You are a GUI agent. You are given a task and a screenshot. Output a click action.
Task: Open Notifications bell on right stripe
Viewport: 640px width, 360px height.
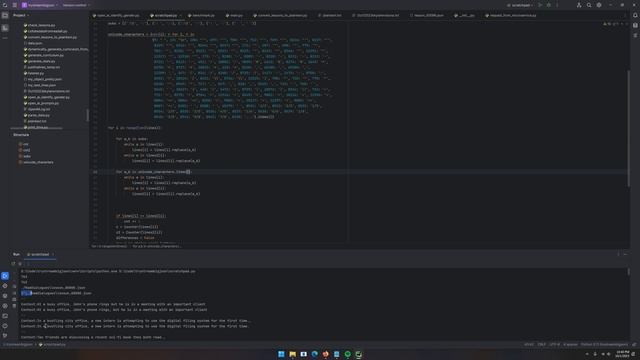[635, 15]
